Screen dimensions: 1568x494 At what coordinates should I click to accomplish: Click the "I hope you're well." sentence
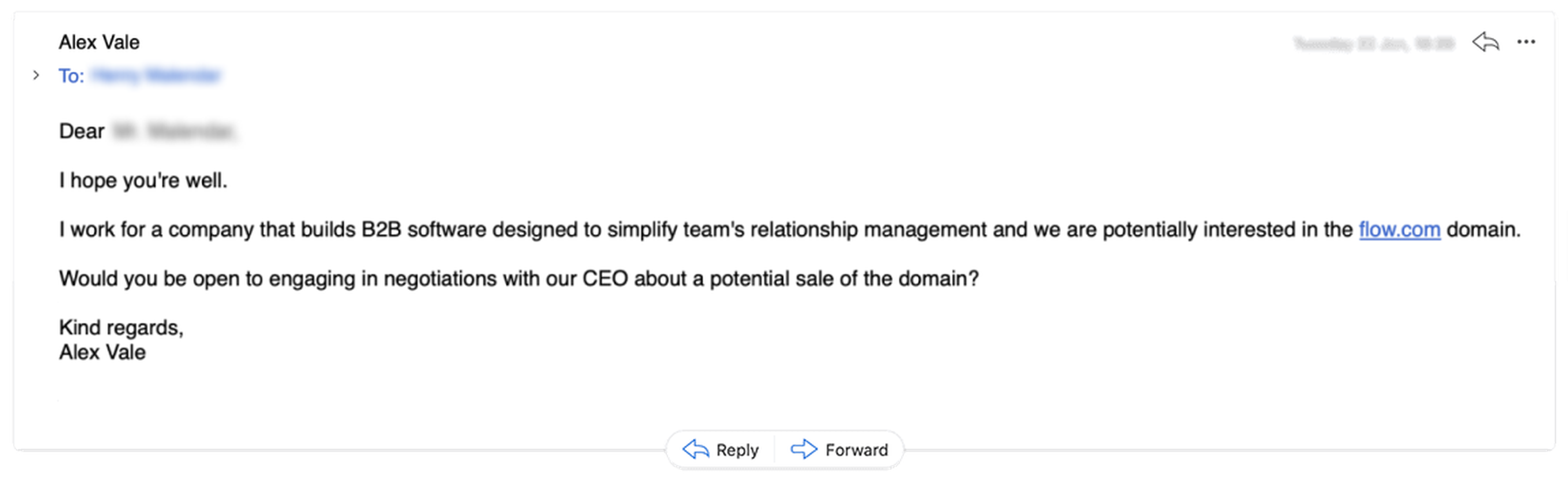click(143, 181)
